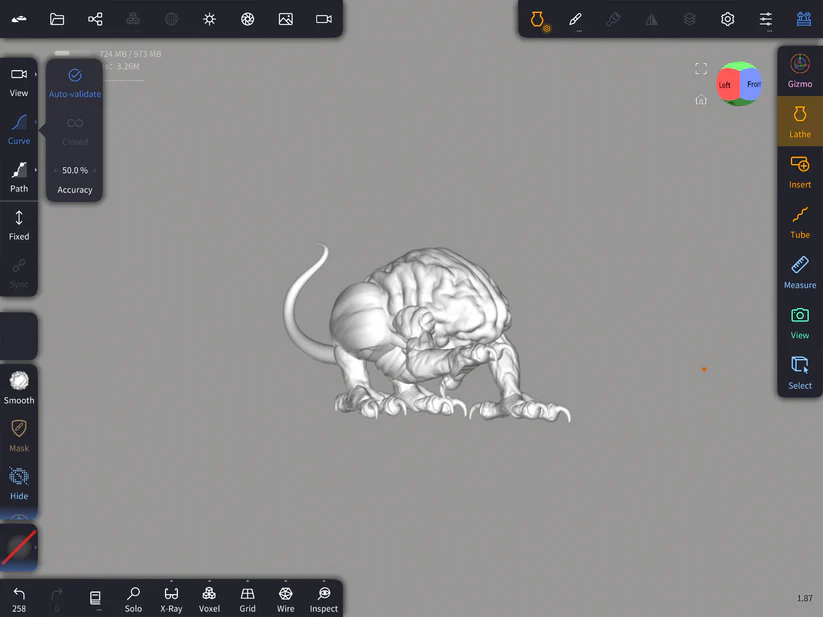Click the material color swatch with red slash
This screenshot has height=617, width=823.
click(x=19, y=547)
